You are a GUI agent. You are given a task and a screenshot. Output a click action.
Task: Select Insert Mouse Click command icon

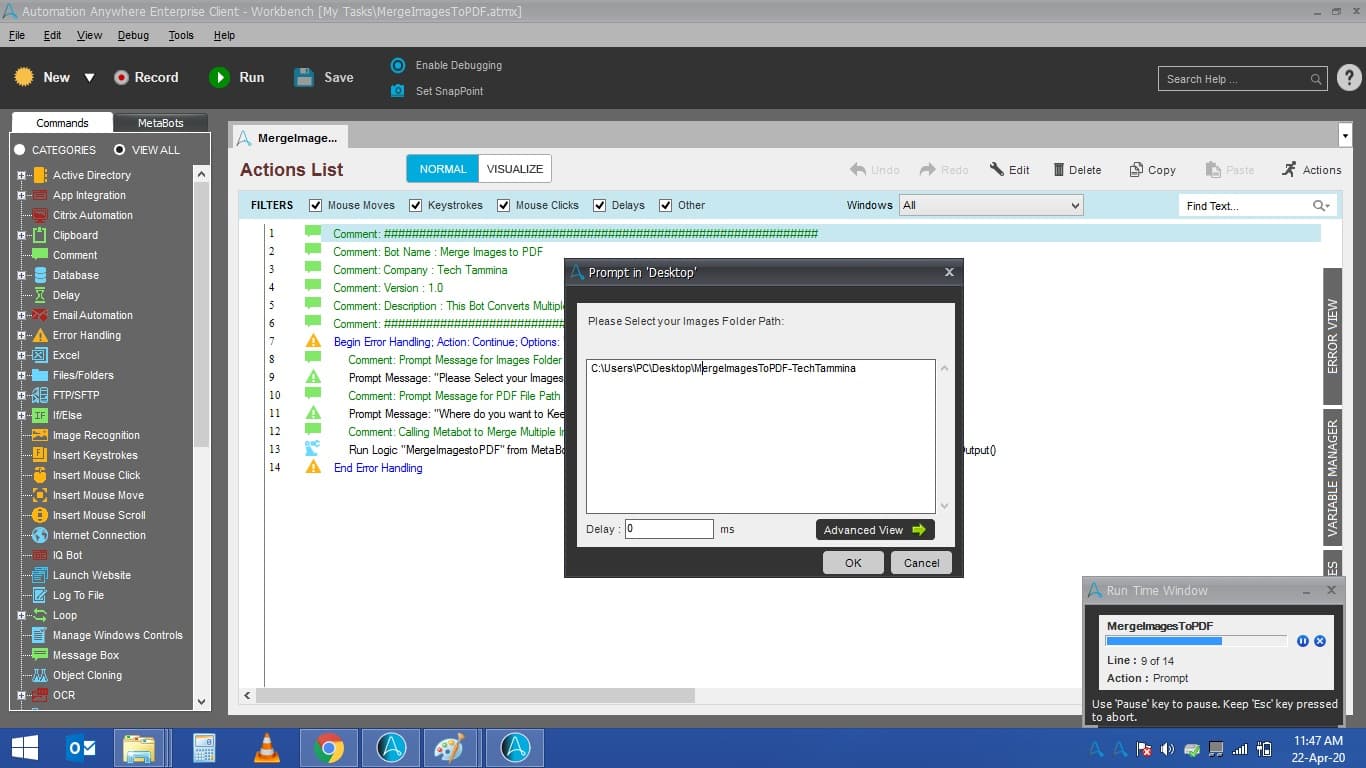click(x=40, y=475)
